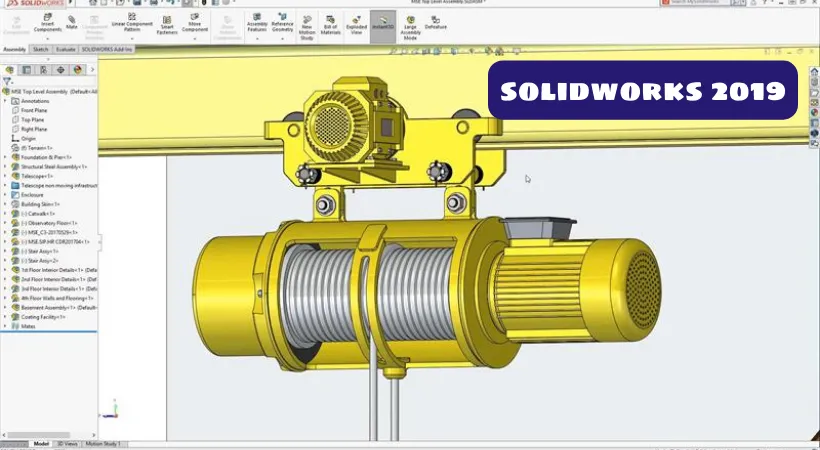Viewport: 820px width, 450px height.
Task: Open the Motion Study 1 tab
Action: tap(103, 444)
